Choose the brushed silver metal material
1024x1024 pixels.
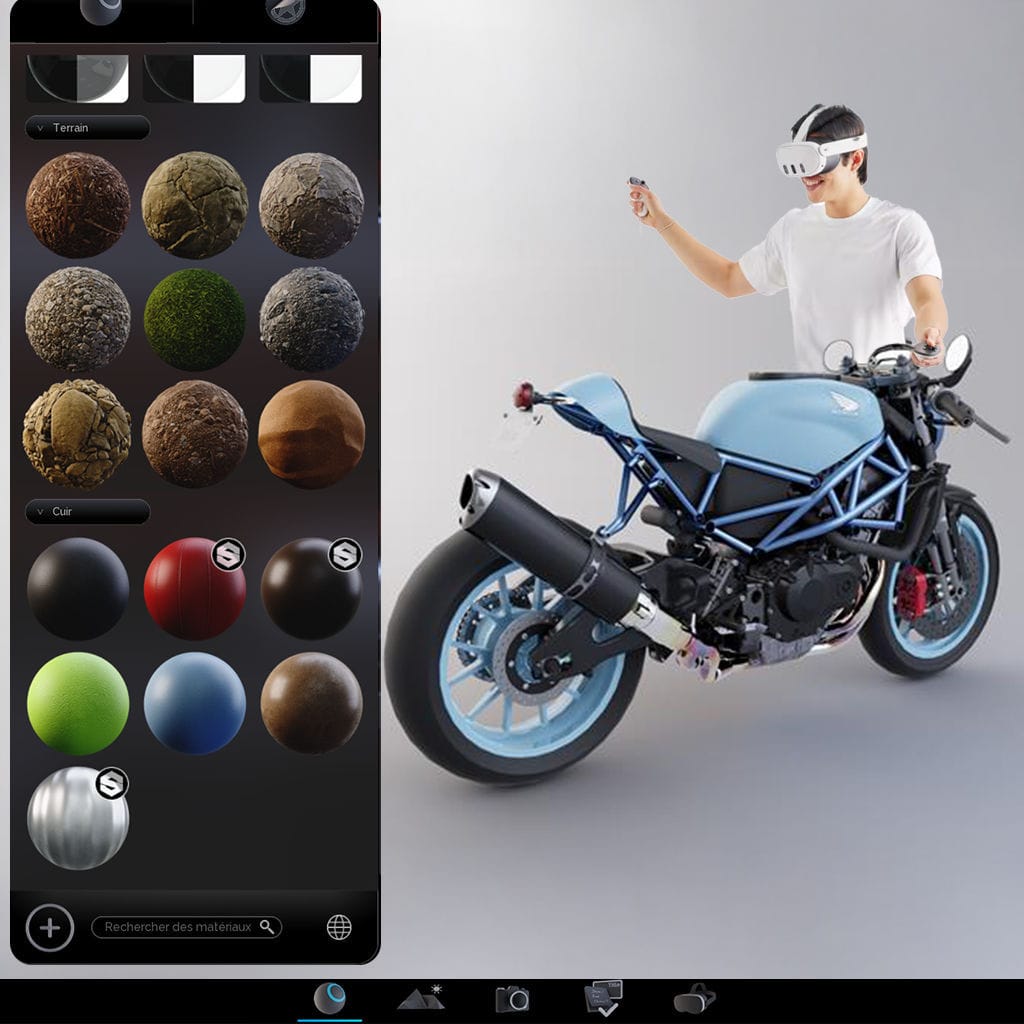click(x=78, y=818)
